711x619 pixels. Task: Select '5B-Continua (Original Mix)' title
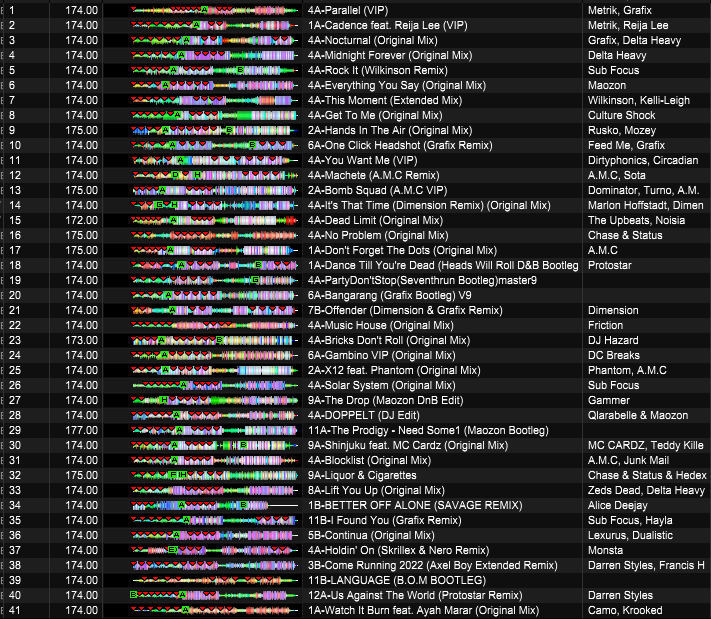click(371, 535)
